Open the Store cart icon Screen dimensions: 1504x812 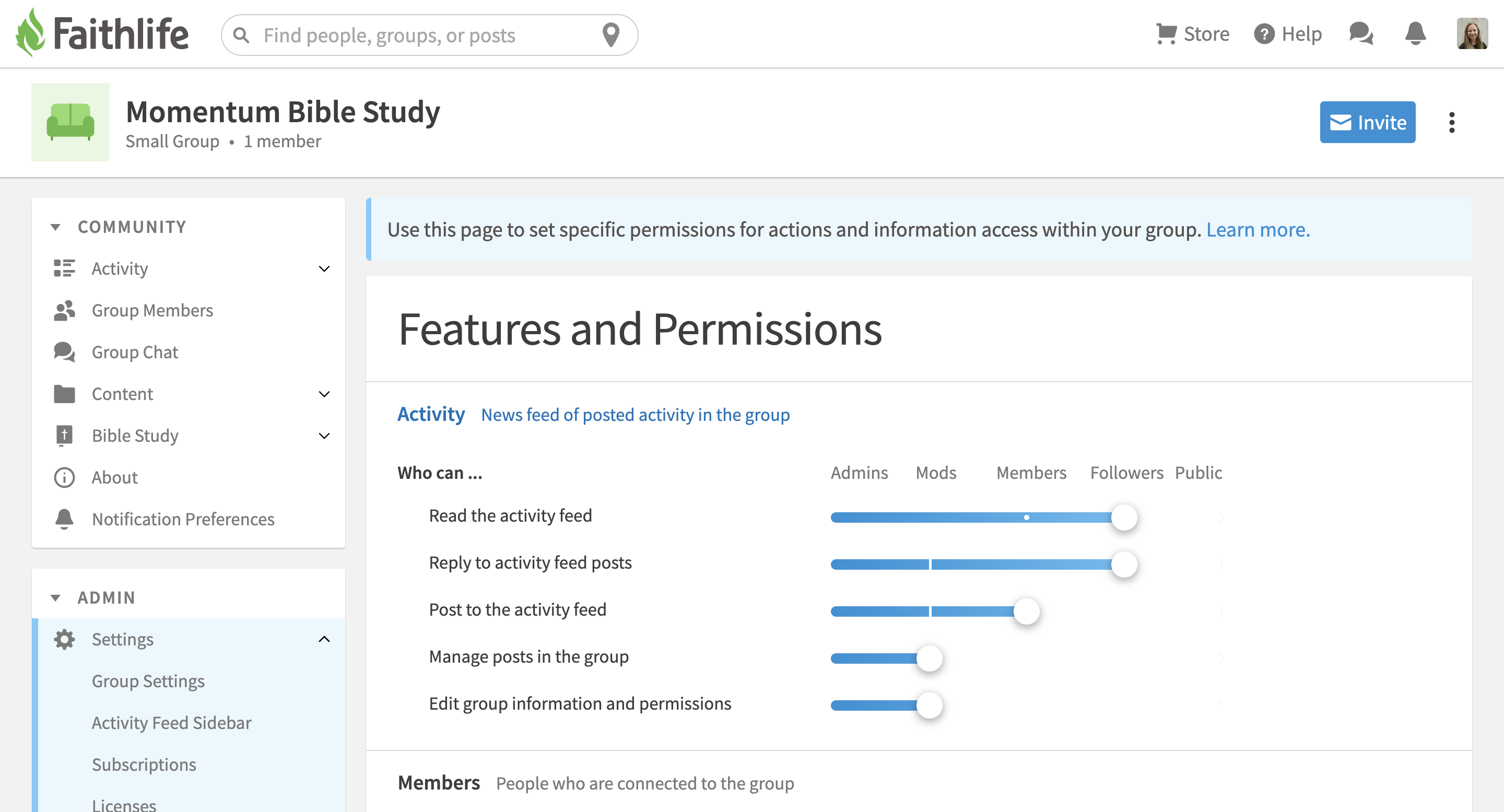tap(1166, 34)
